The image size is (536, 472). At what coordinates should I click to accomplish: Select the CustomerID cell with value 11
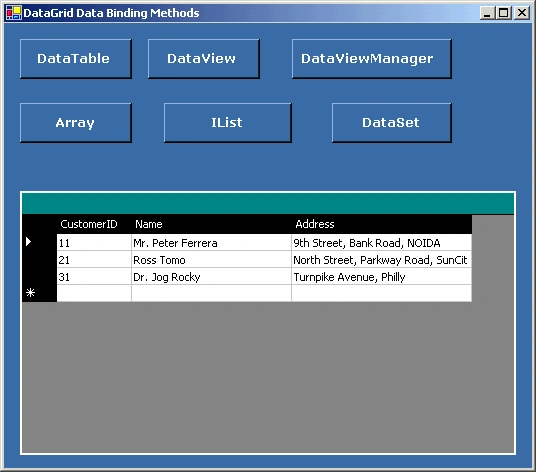coord(94,243)
